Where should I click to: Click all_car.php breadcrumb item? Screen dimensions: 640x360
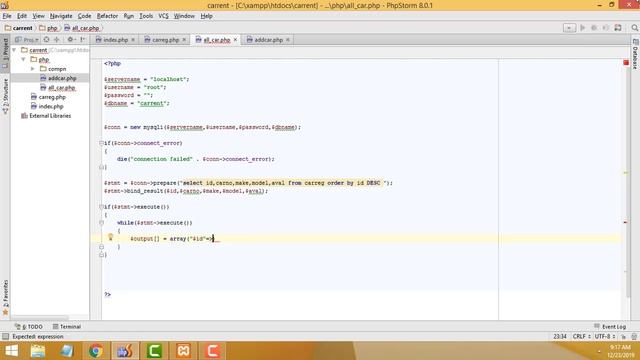(x=82, y=28)
